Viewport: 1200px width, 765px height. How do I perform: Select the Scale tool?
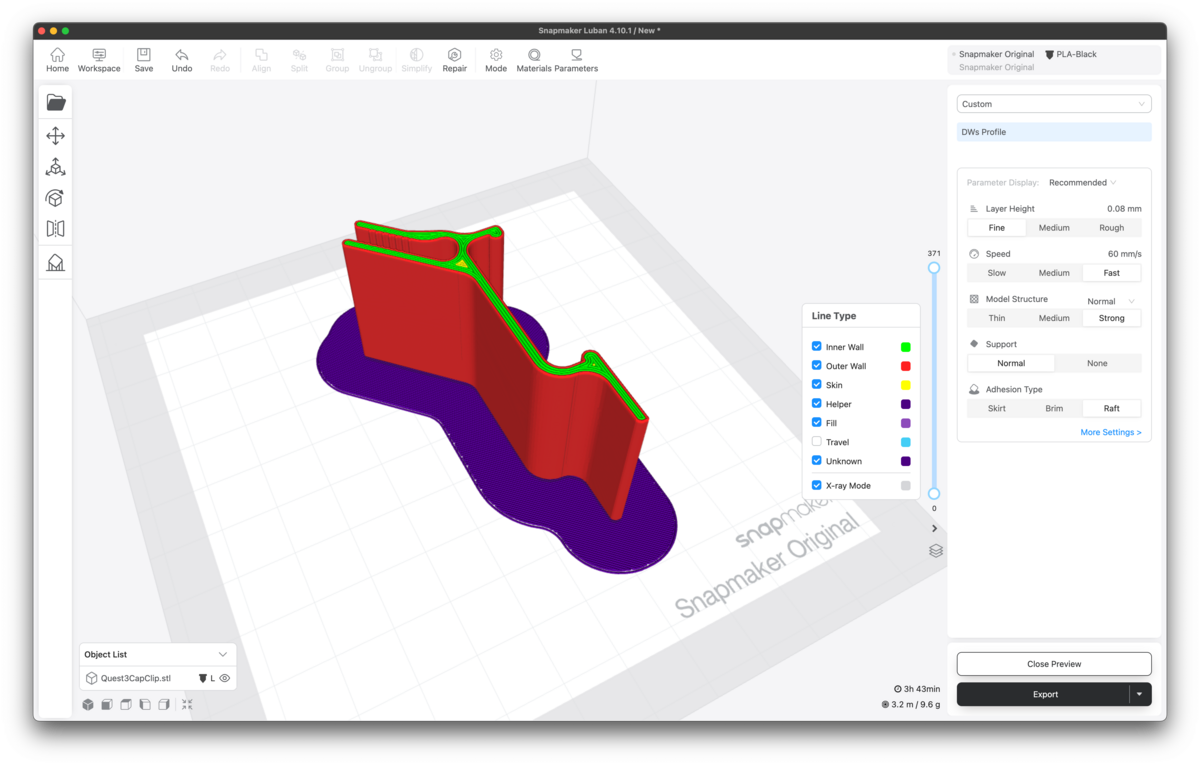pos(56,167)
